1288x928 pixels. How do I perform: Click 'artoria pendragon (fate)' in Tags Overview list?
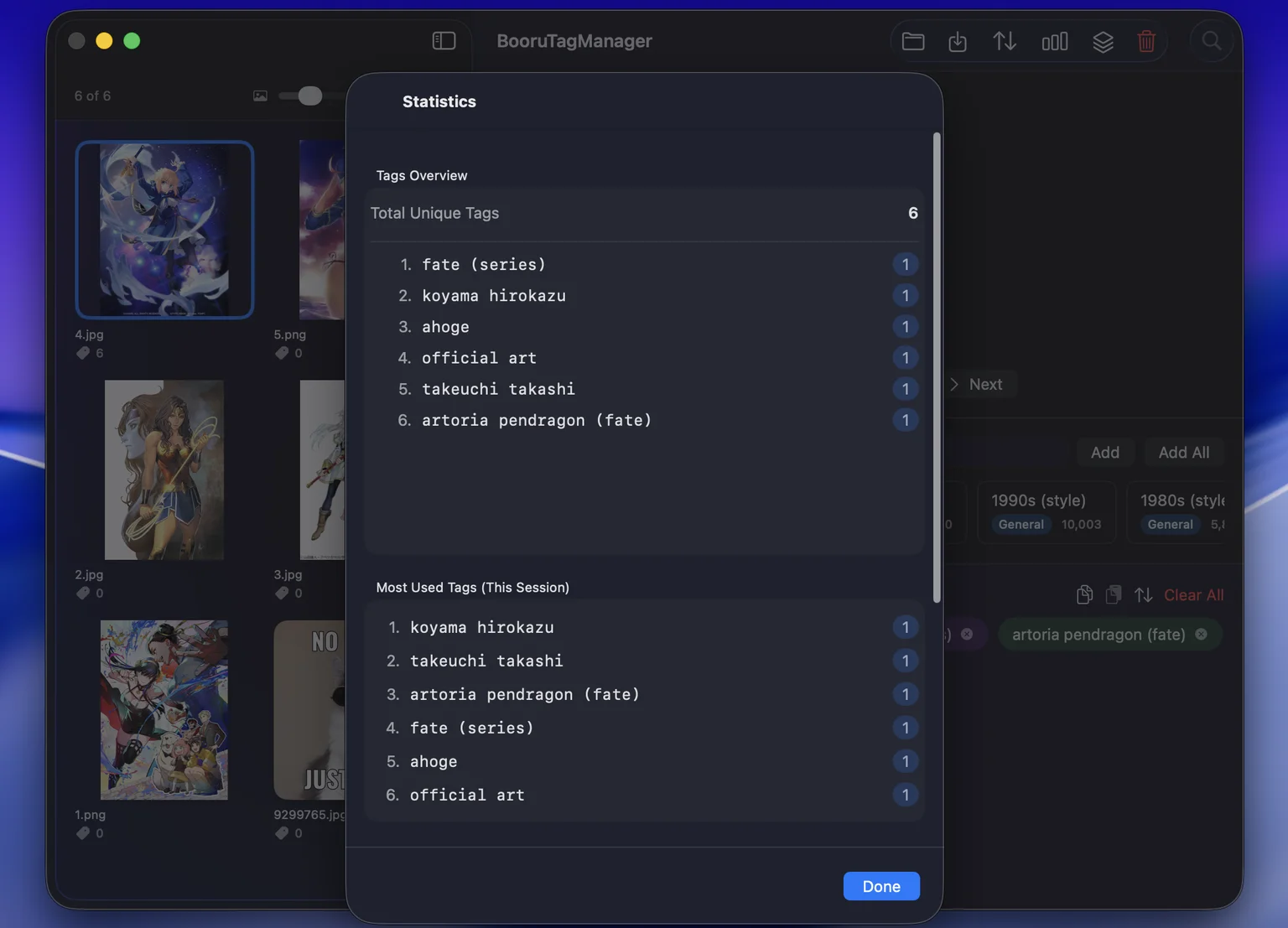click(x=537, y=420)
